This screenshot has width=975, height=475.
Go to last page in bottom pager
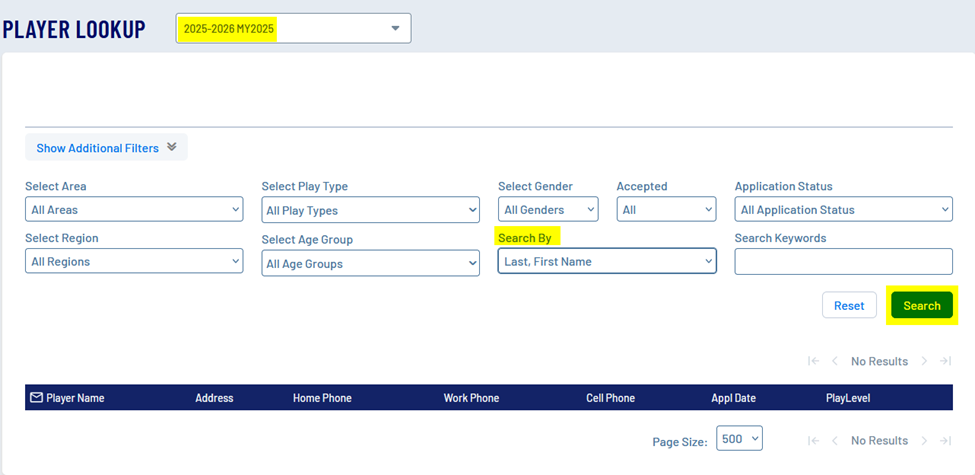[945, 440]
